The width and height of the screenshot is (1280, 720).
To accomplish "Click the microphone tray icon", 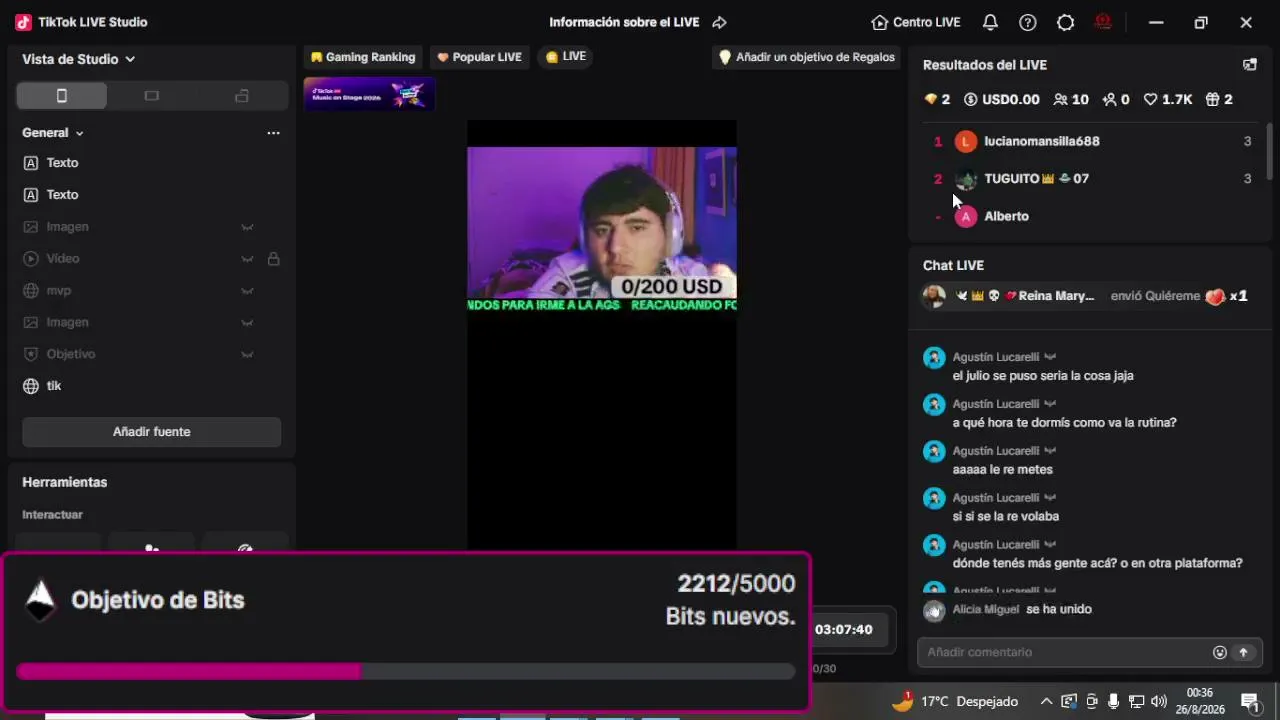I will tap(1114, 701).
